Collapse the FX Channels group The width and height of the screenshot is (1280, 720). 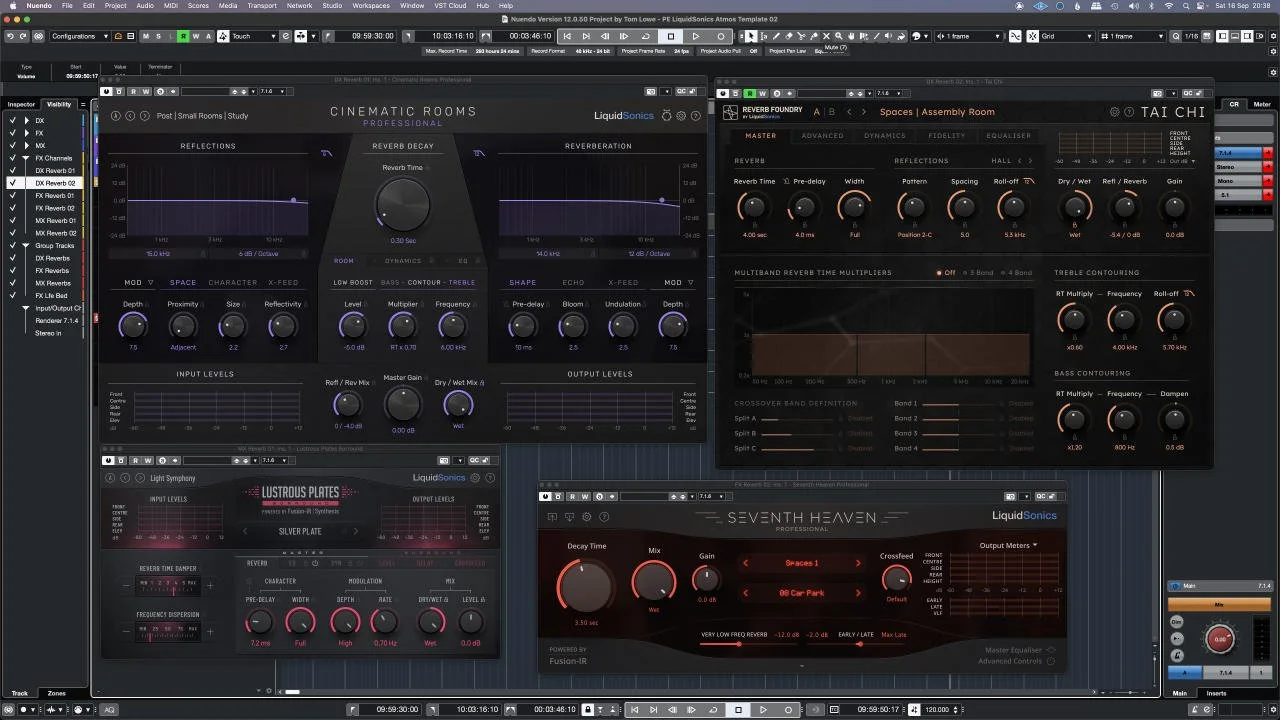tap(27, 158)
